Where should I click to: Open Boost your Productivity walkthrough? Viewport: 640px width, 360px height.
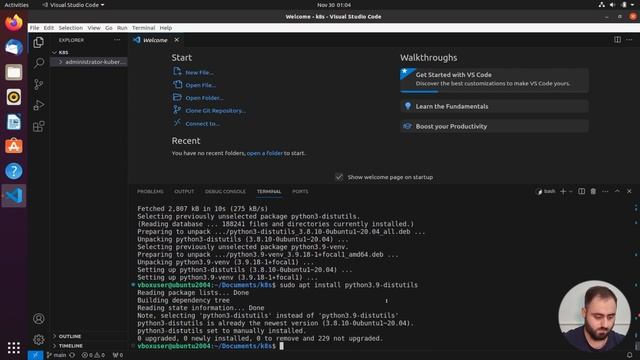pos(494,126)
